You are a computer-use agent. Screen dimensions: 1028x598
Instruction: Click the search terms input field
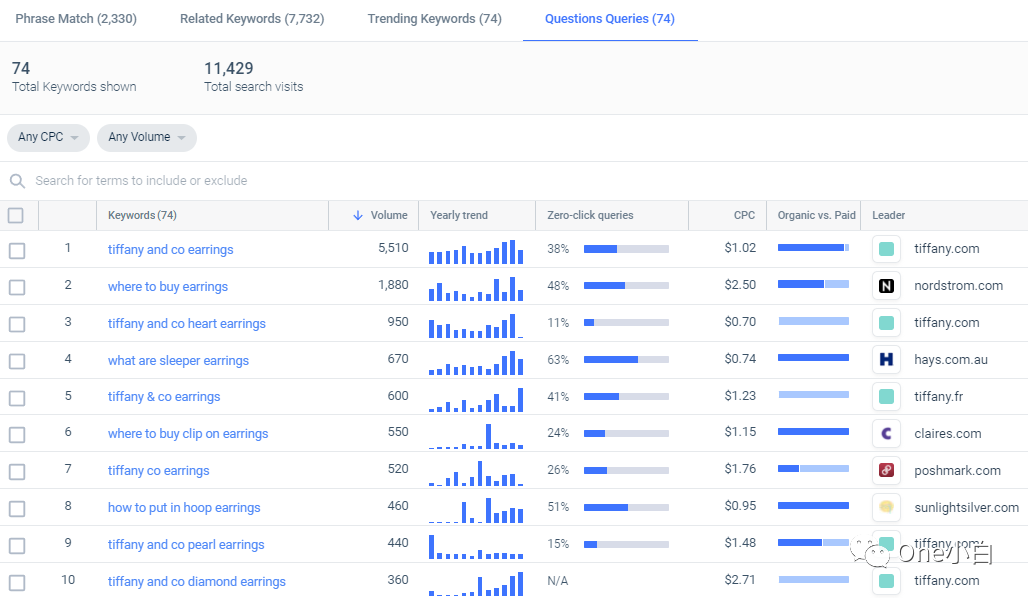click(300, 181)
